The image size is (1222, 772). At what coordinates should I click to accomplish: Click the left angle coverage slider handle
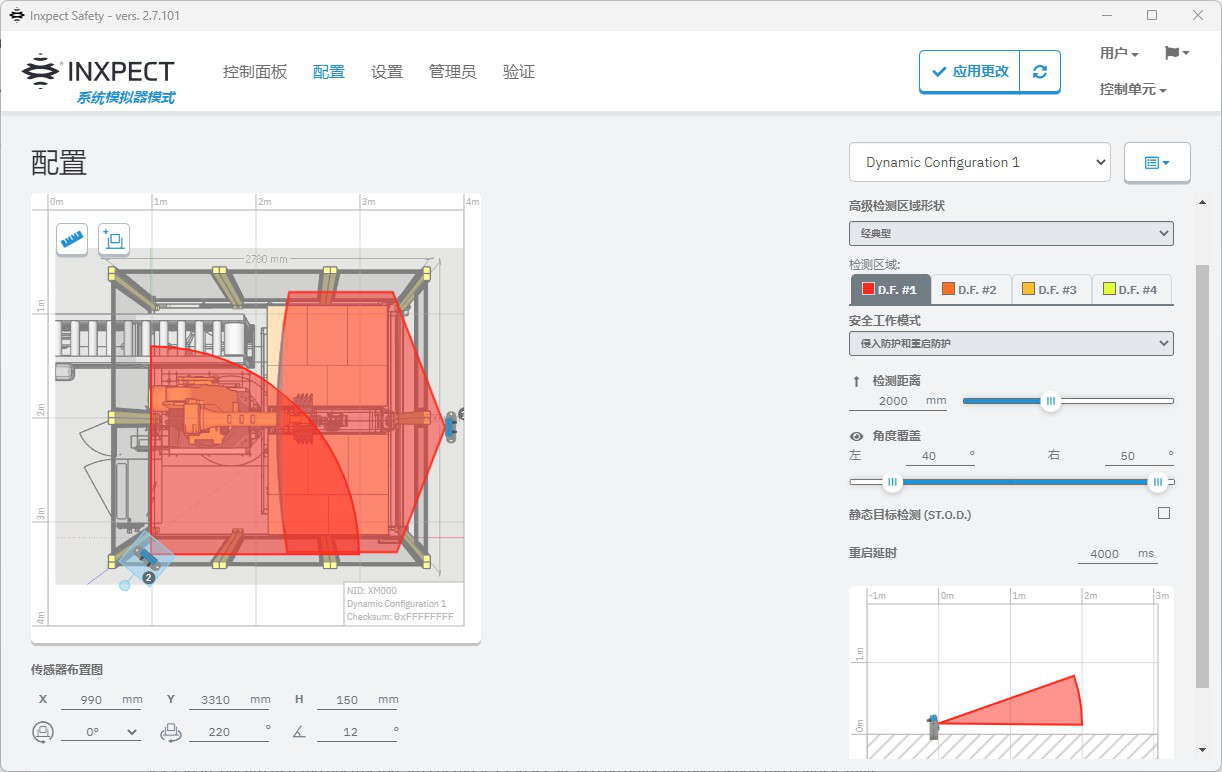pos(893,482)
